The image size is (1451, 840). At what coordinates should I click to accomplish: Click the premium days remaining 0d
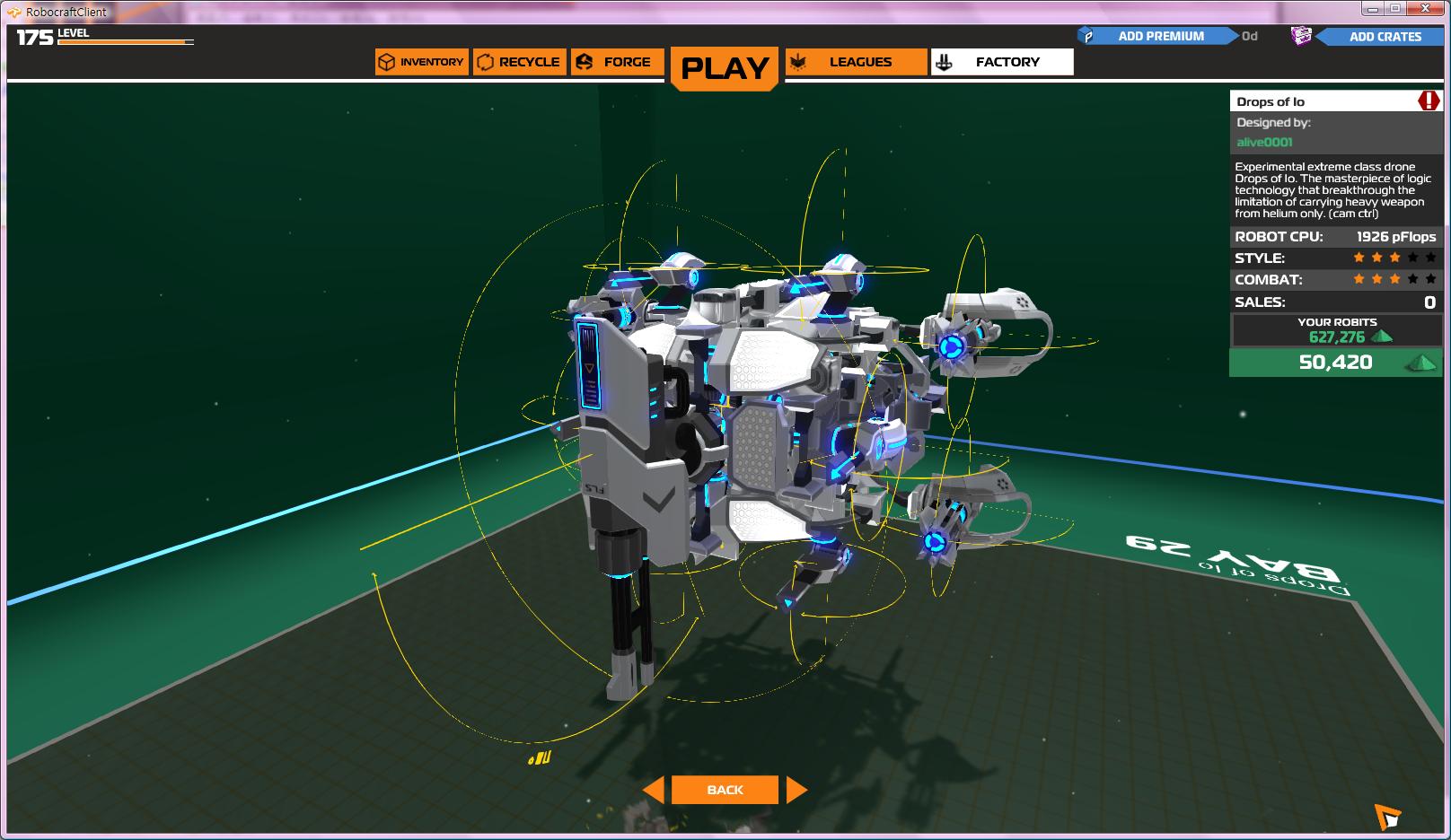tap(1250, 36)
